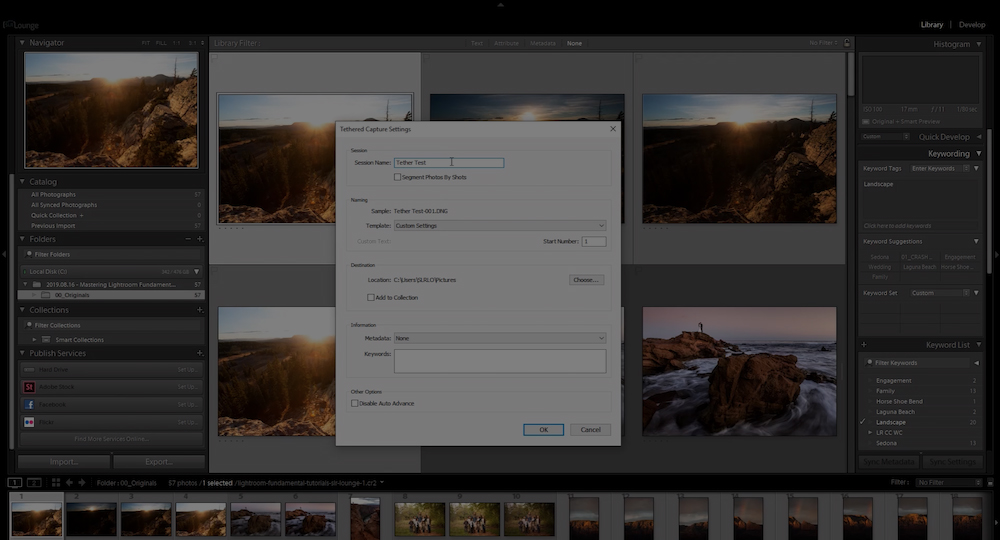
Task: Click the plus icon to add Folders
Action: pyautogui.click(x=200, y=239)
